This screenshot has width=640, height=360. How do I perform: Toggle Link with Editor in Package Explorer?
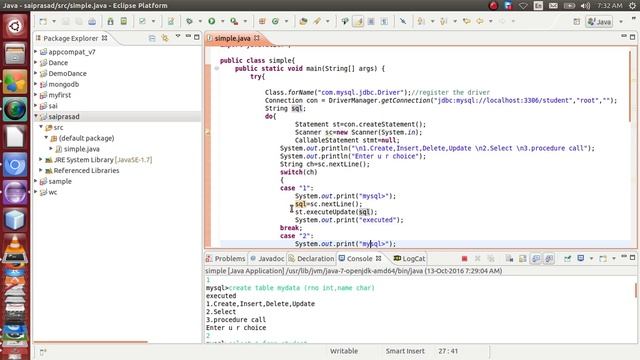pyautogui.click(x=165, y=38)
